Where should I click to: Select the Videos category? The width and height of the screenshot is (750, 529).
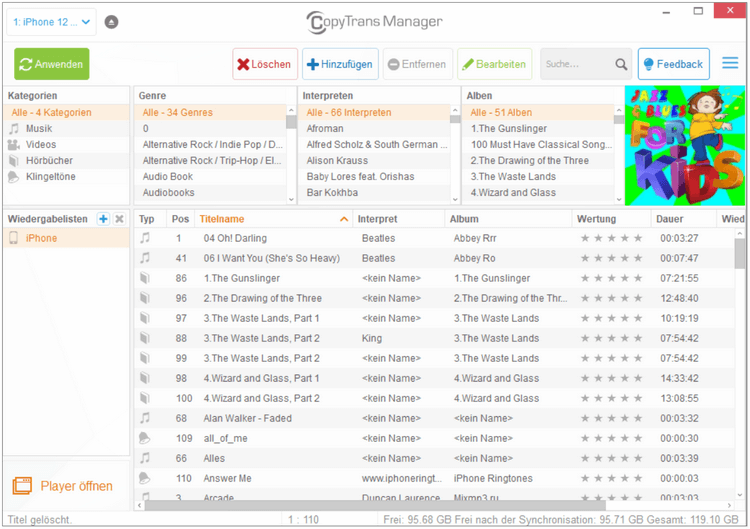coord(66,144)
